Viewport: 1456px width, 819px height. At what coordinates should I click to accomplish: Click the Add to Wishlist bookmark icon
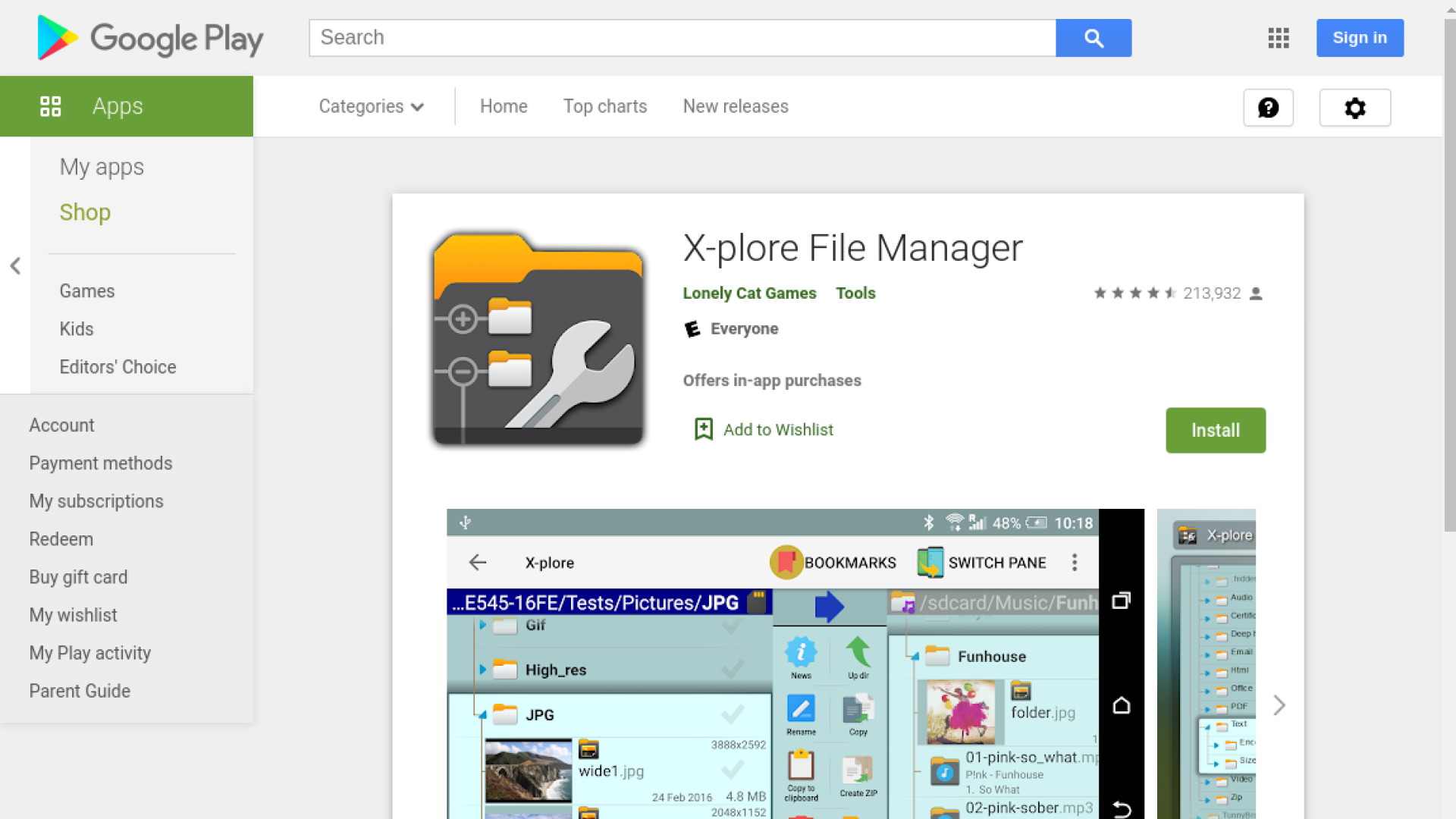point(704,429)
